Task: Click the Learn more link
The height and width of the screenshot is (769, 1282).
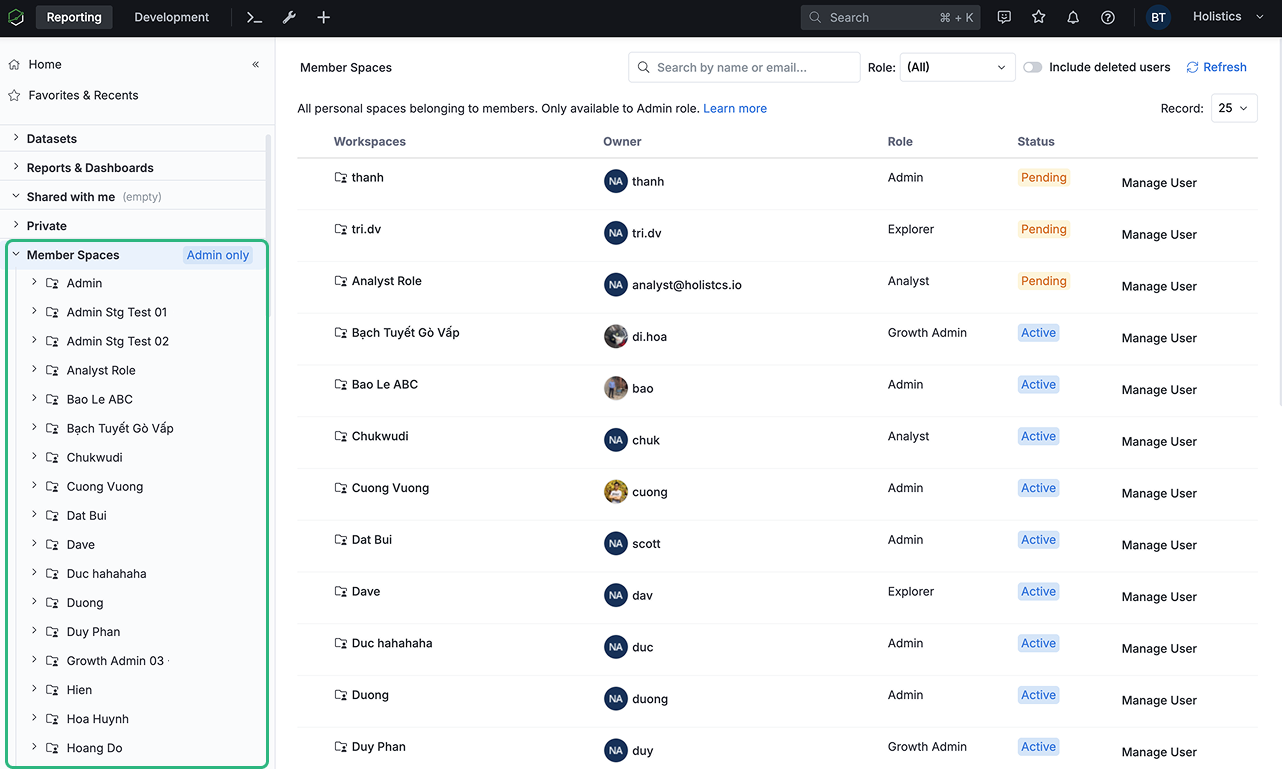Action: point(735,108)
